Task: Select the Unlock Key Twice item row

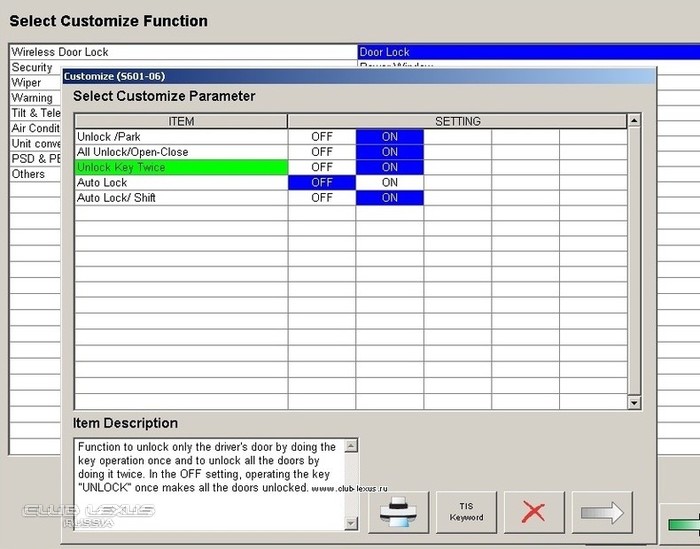Action: [181, 167]
